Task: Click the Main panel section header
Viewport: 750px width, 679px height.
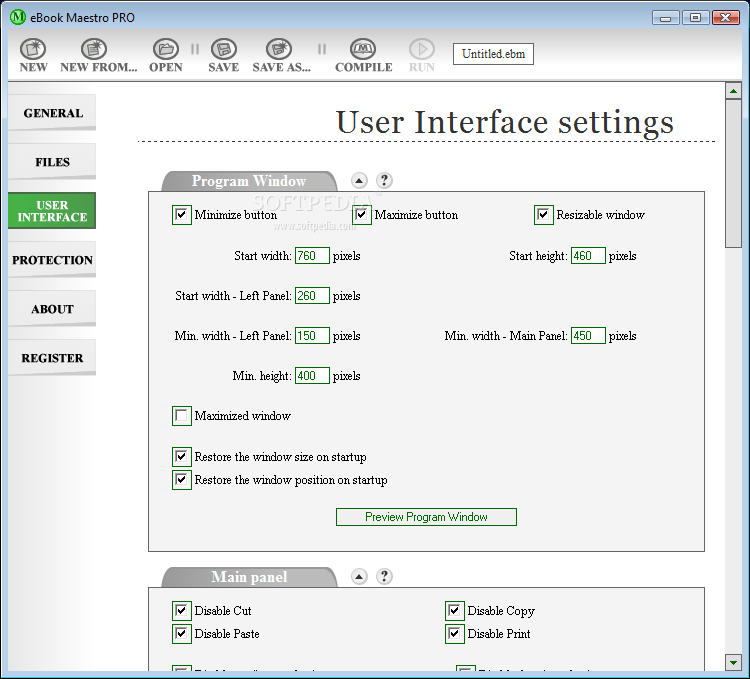Action: [249, 577]
